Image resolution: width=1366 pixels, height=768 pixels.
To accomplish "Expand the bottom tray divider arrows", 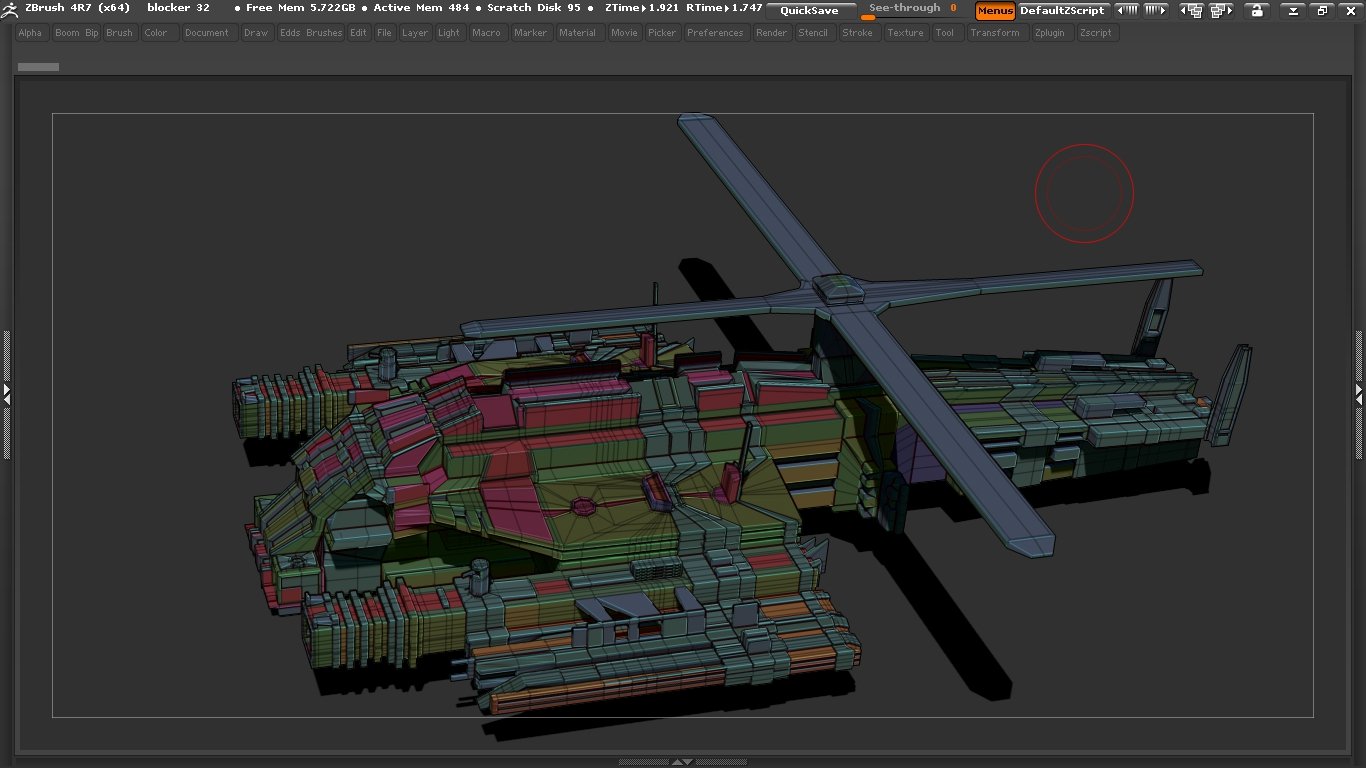I will click(x=682, y=762).
